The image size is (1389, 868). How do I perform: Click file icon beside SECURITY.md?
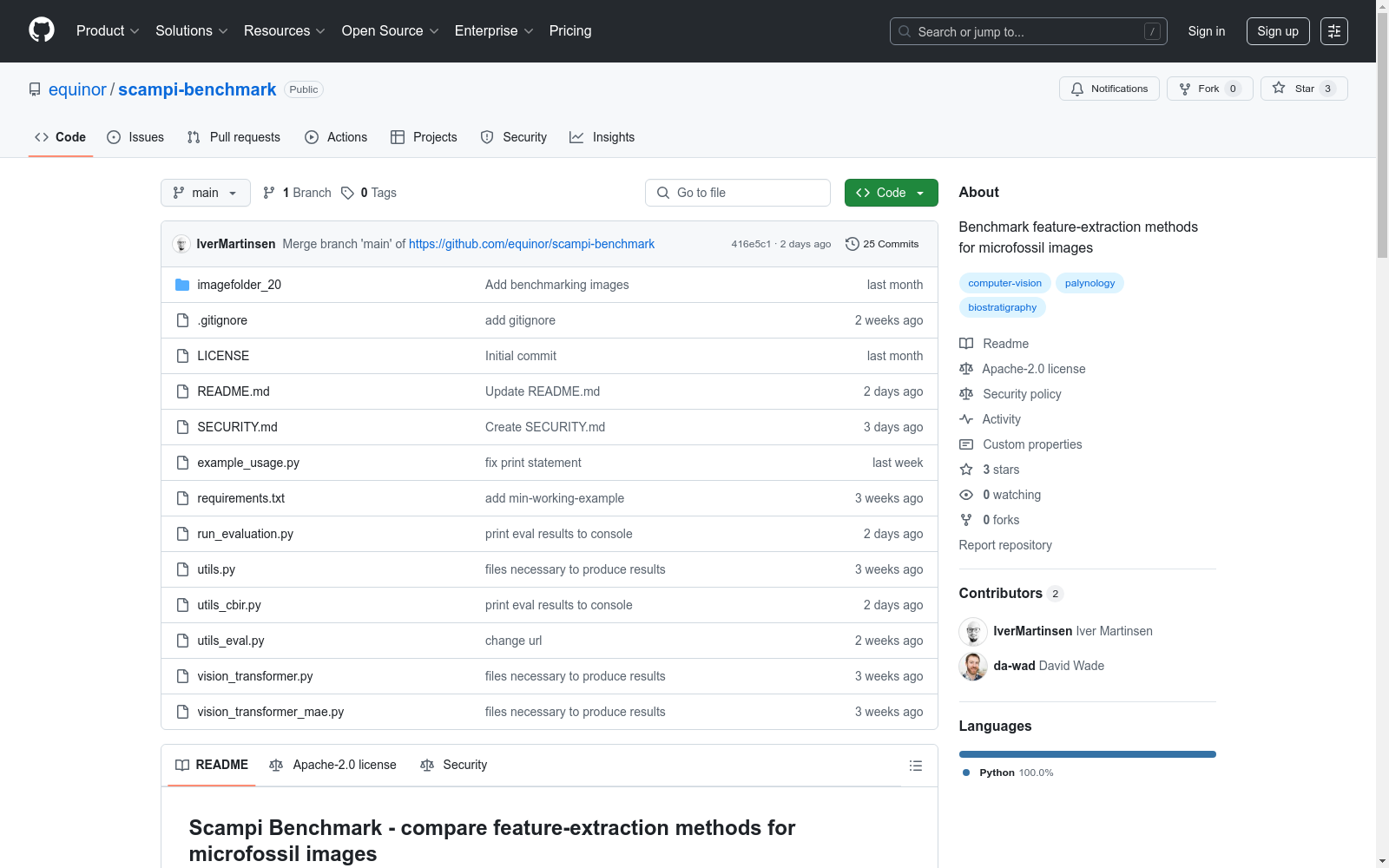point(182,427)
